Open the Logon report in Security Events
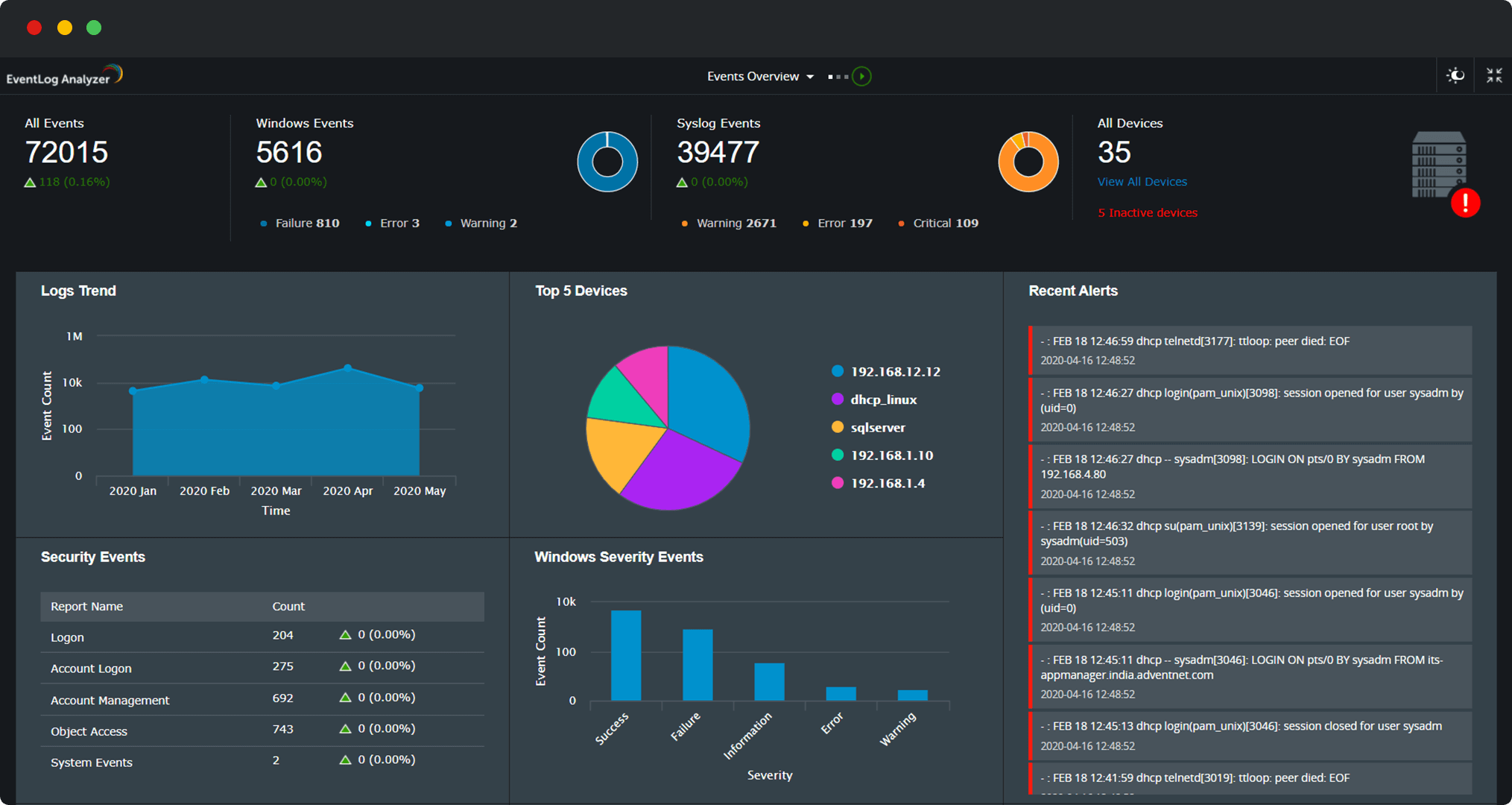Screen dimensions: 1512x805 [x=67, y=637]
